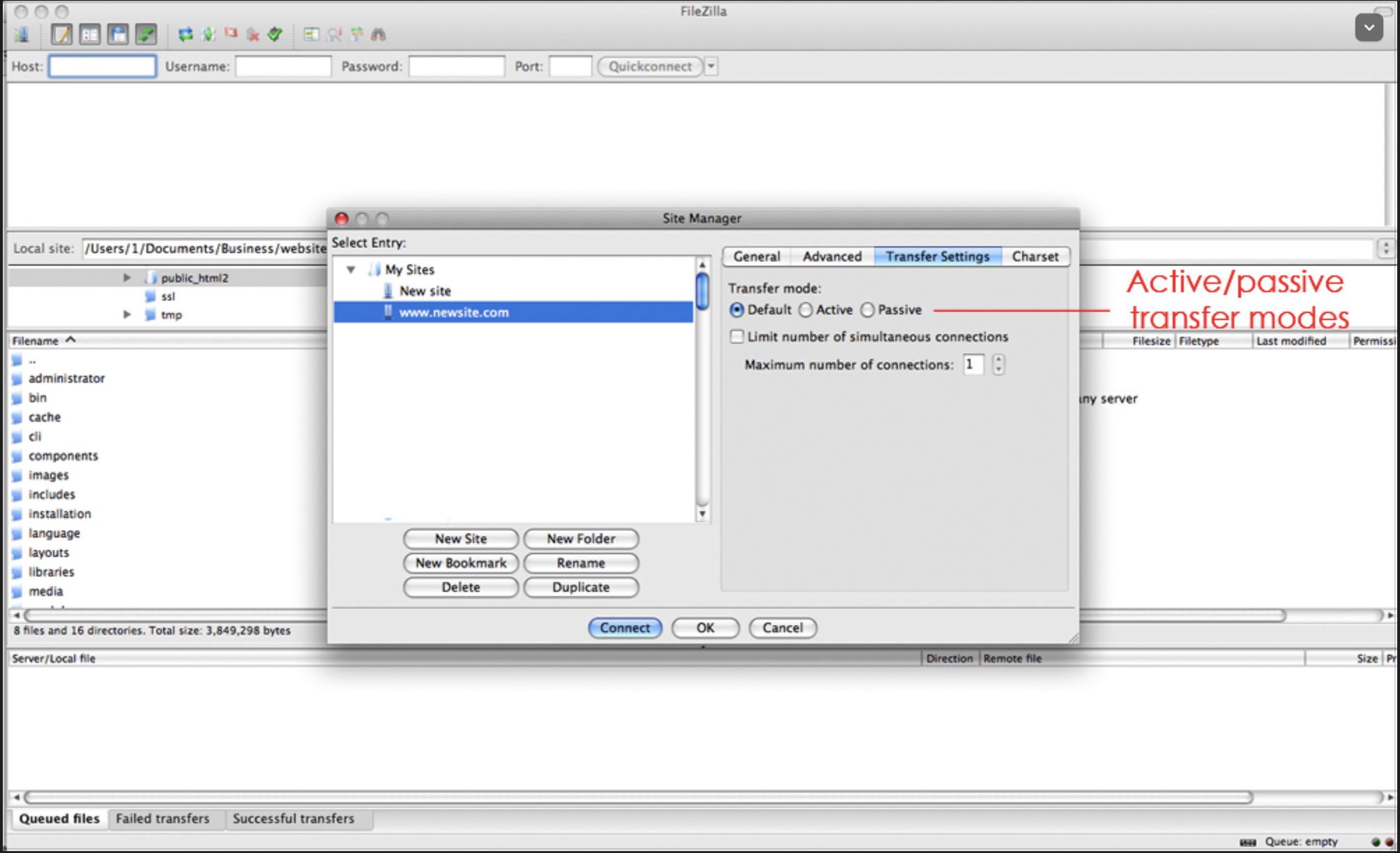Click the Connect button

(625, 628)
